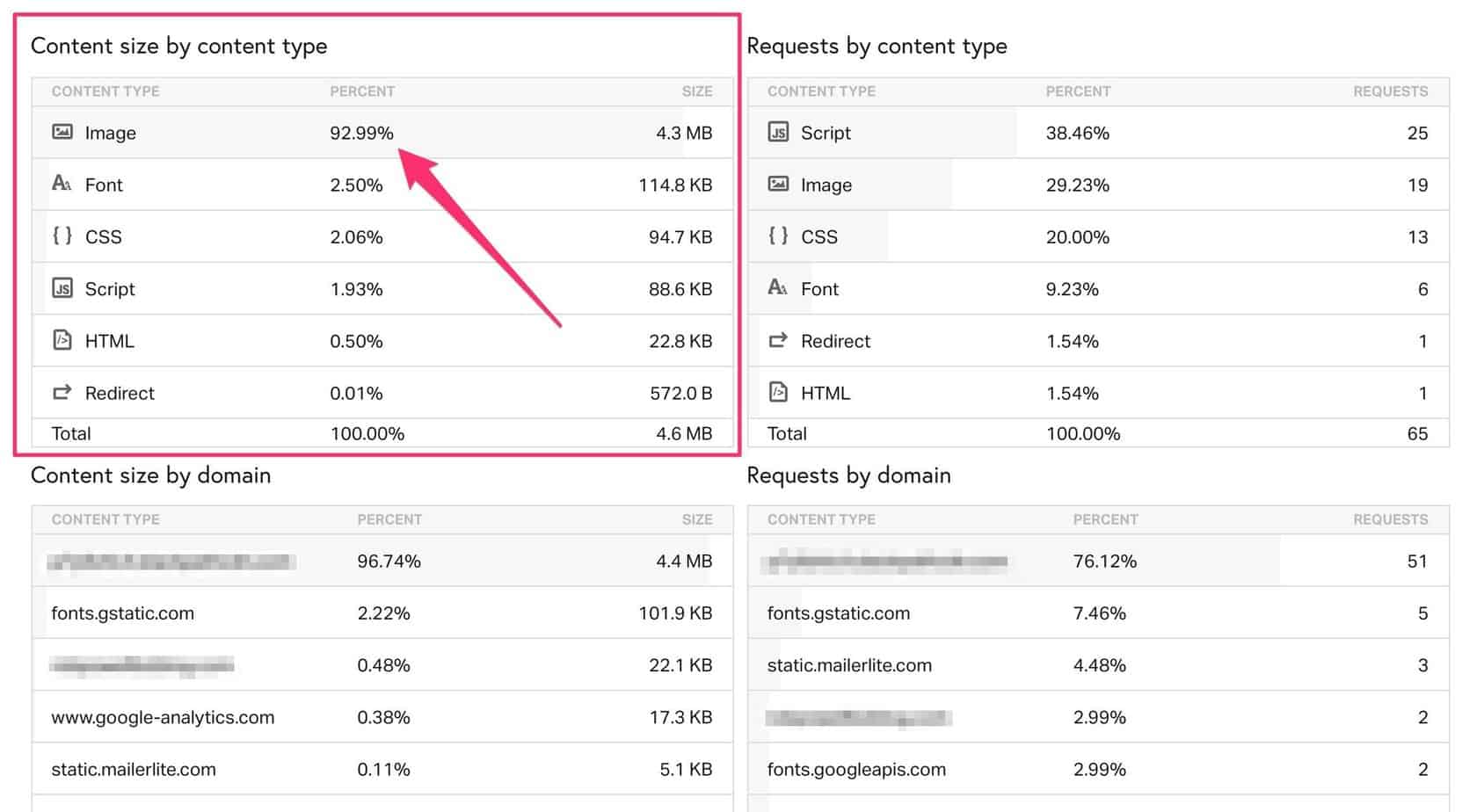Sort the SIZE column in content size table
Viewport: 1484px width, 812px height.
(x=698, y=91)
